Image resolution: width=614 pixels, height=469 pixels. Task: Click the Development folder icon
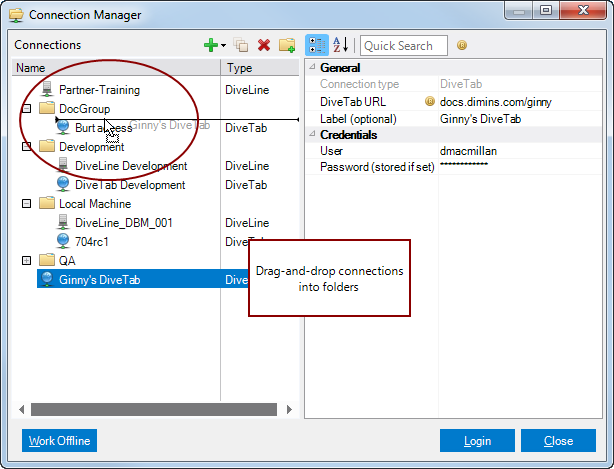pyautogui.click(x=47, y=146)
